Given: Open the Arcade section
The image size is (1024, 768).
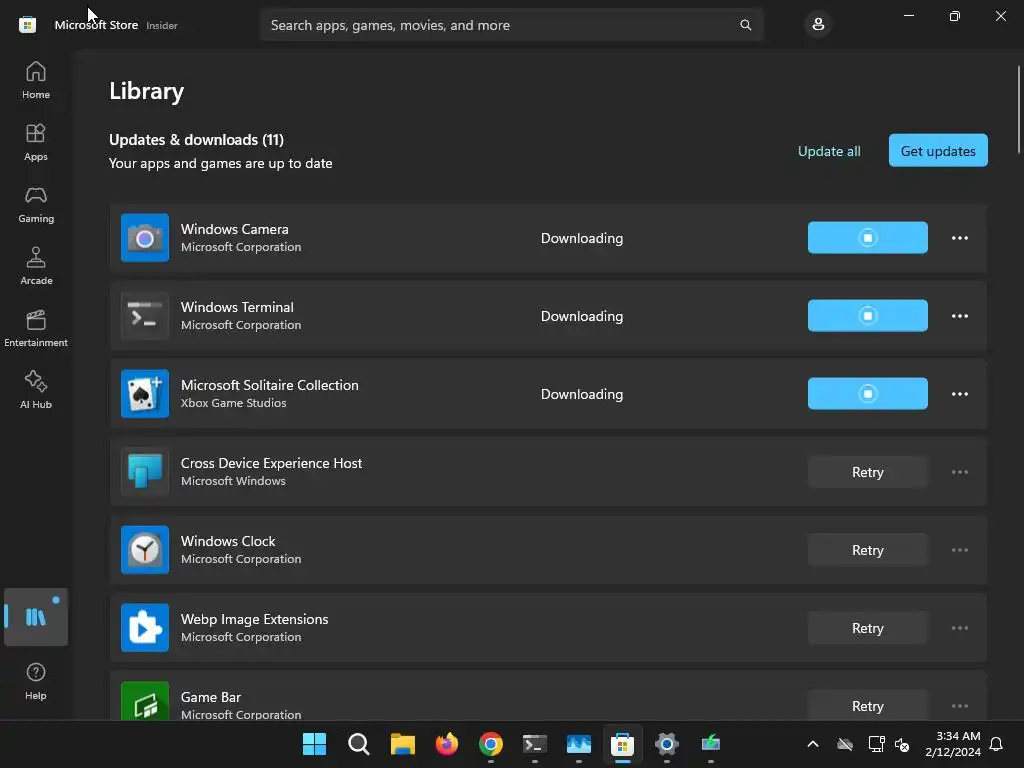Looking at the screenshot, I should click(x=36, y=266).
